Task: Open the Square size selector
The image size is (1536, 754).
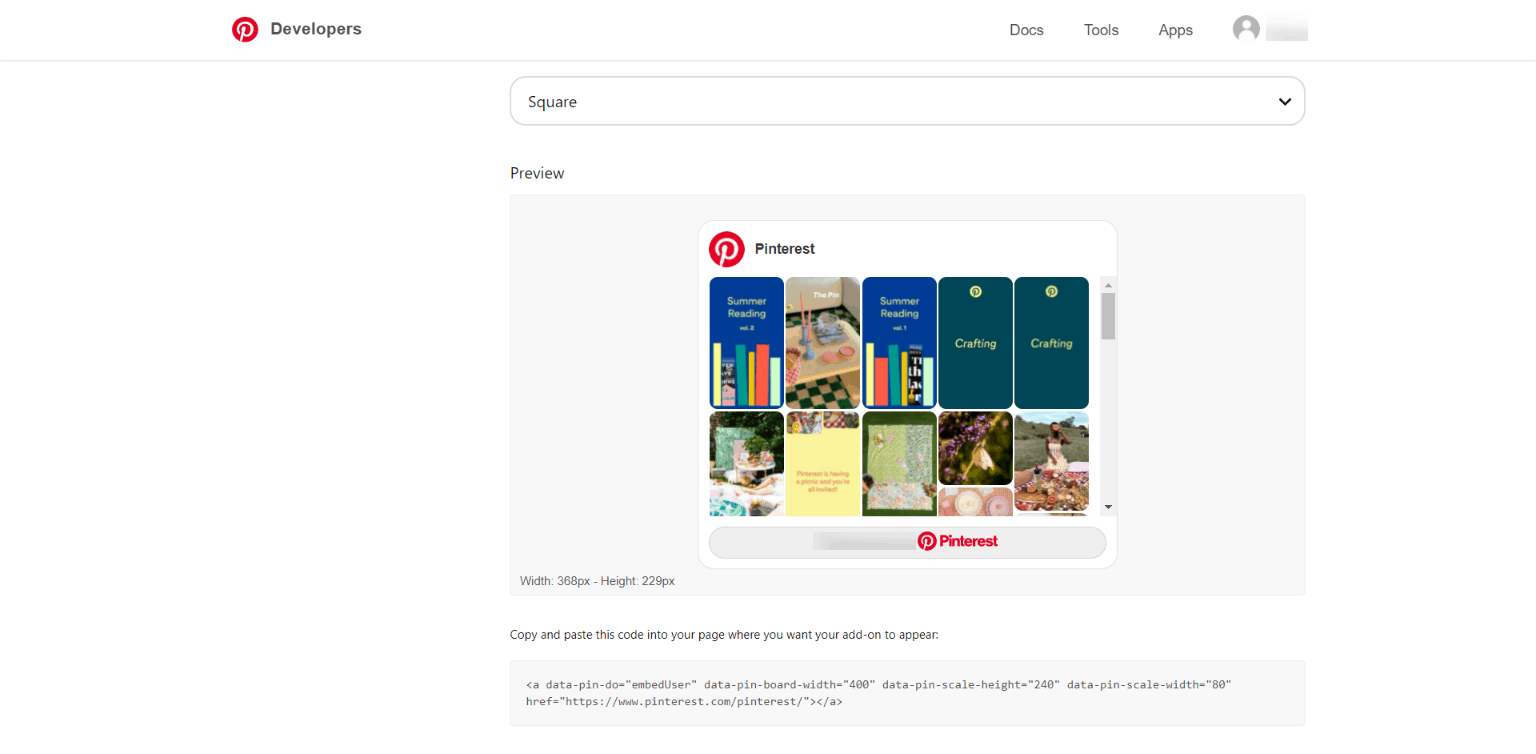Action: [x=907, y=101]
